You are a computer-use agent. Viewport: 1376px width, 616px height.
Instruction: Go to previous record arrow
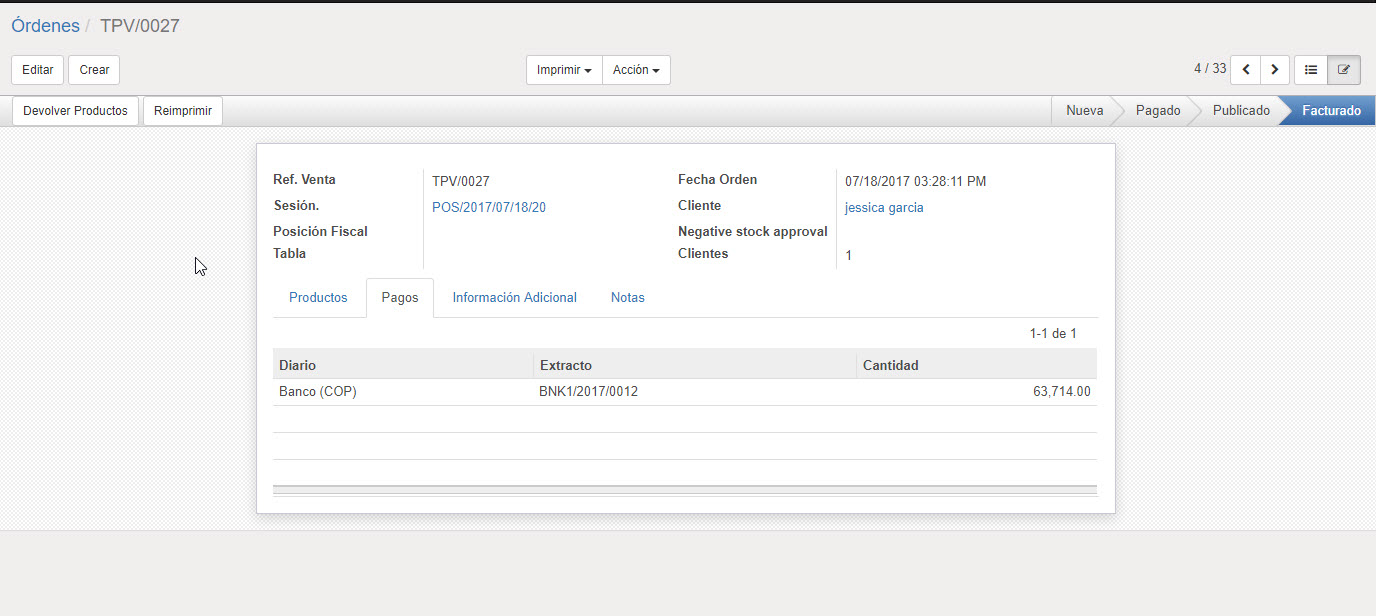[x=1245, y=70]
